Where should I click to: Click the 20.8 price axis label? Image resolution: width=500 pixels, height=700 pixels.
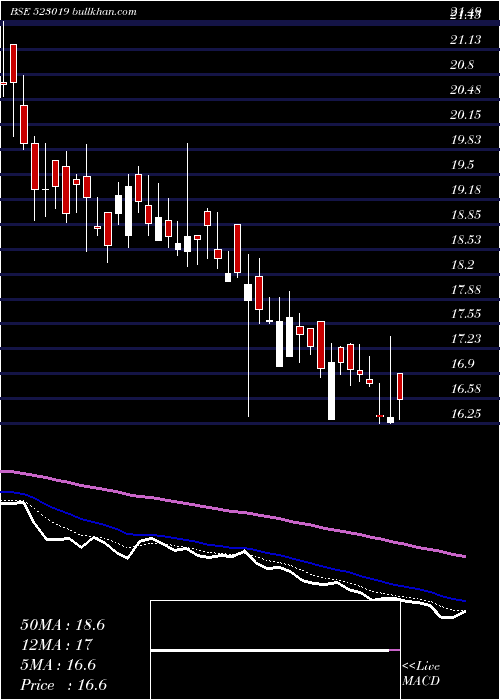coord(462,65)
